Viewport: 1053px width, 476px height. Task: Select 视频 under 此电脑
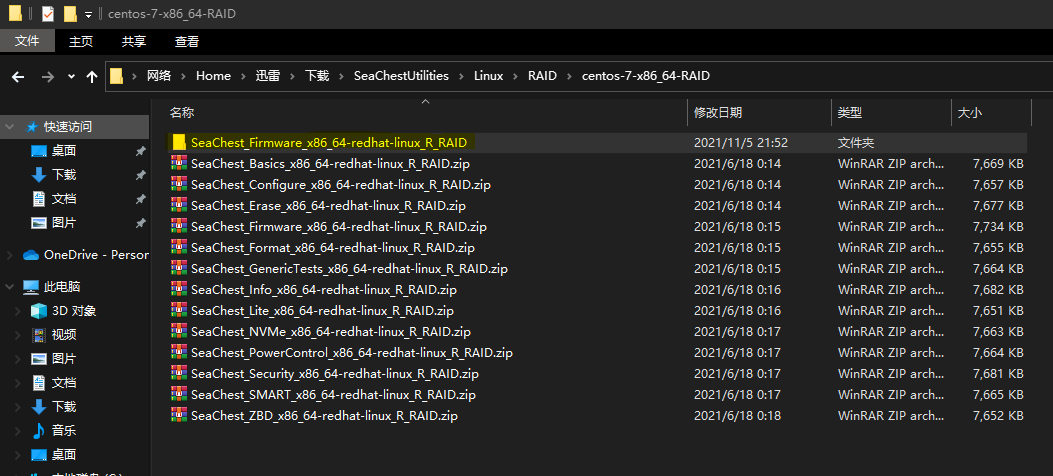coord(64,334)
